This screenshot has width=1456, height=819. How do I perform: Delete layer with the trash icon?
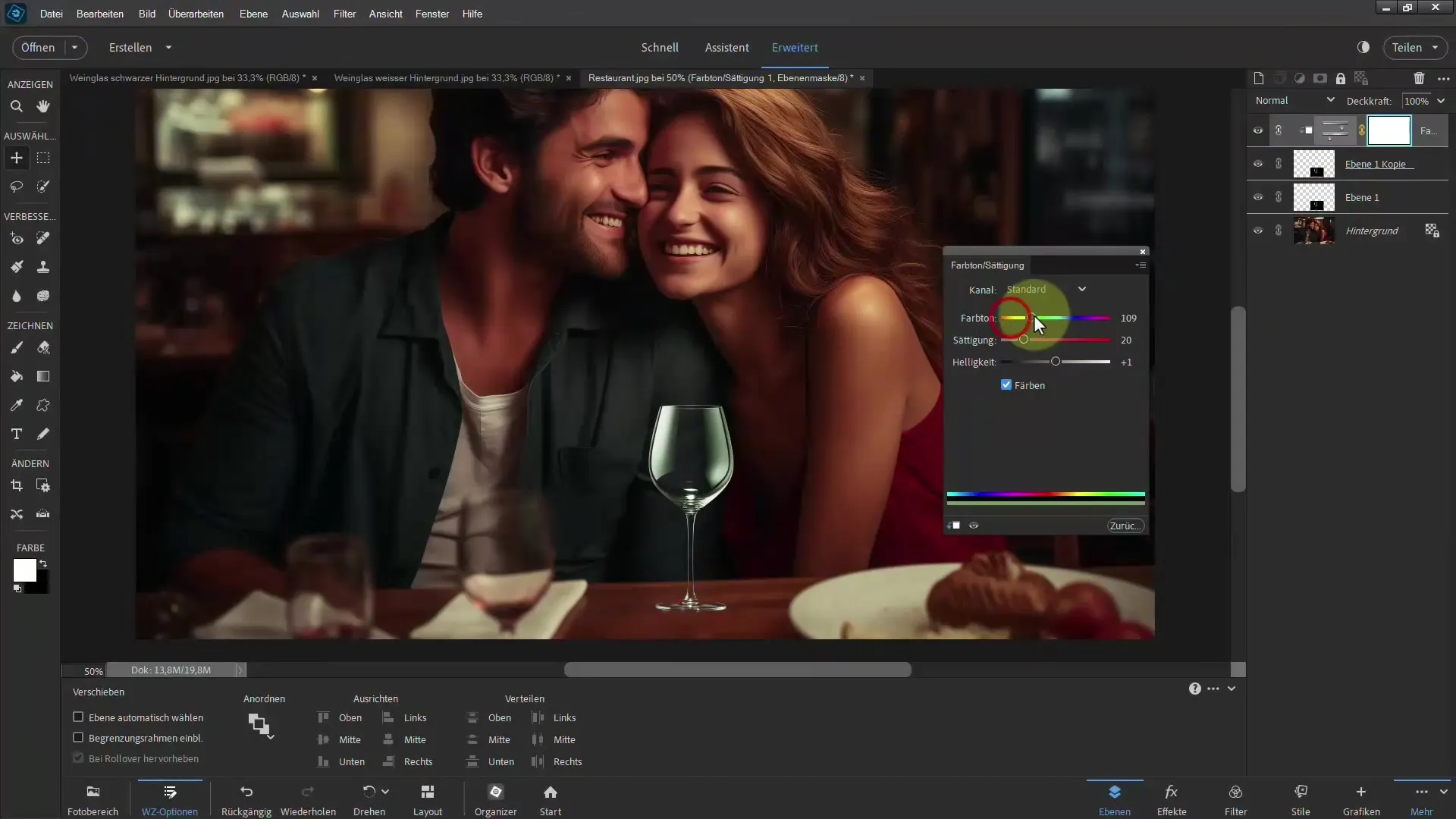(1419, 78)
